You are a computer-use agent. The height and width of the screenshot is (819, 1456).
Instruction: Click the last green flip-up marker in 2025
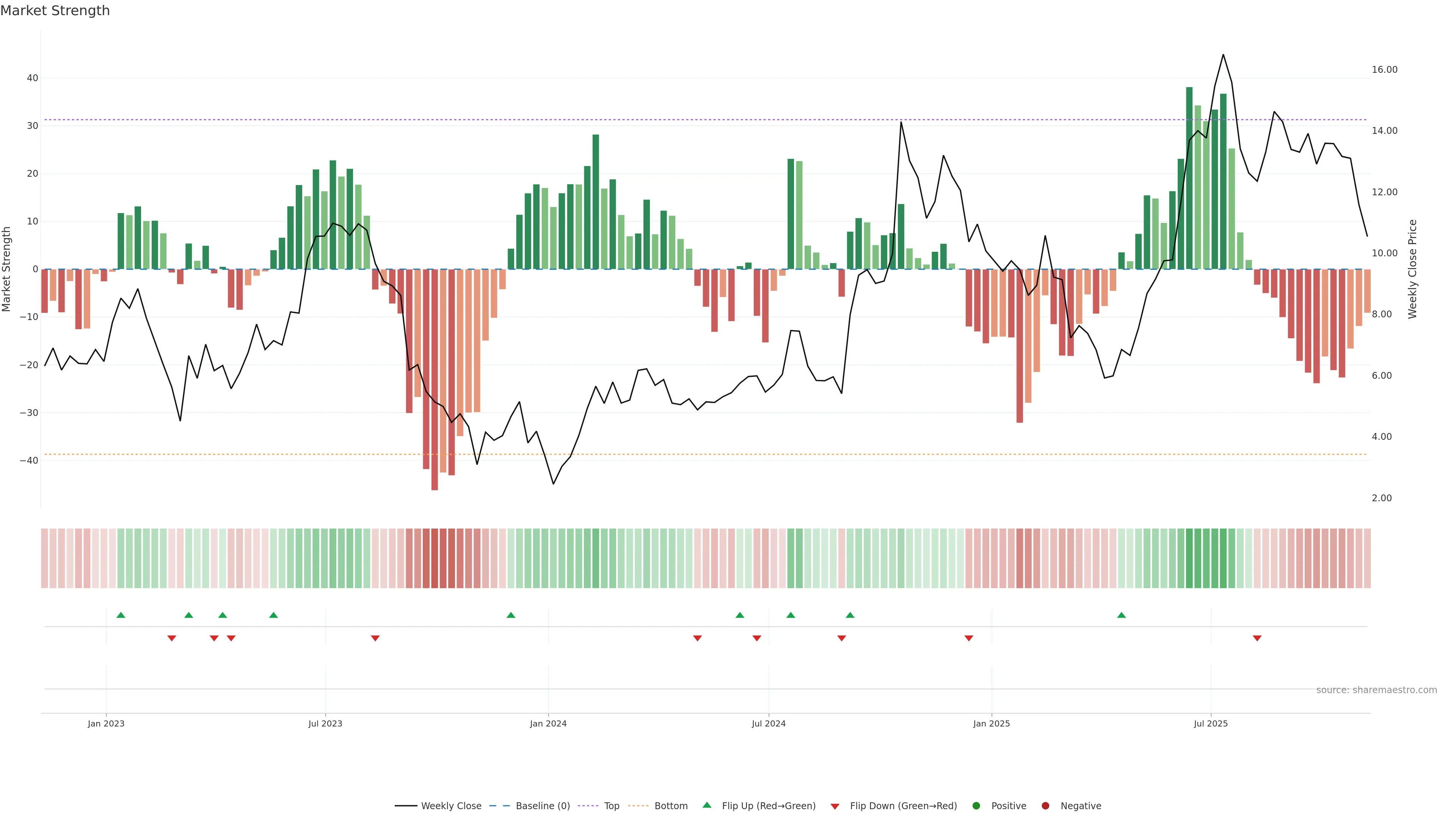click(1122, 615)
